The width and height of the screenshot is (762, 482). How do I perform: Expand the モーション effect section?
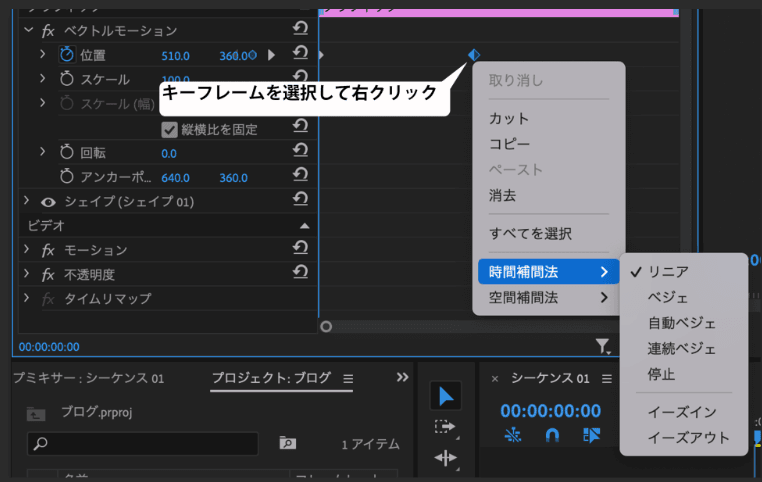click(27, 250)
